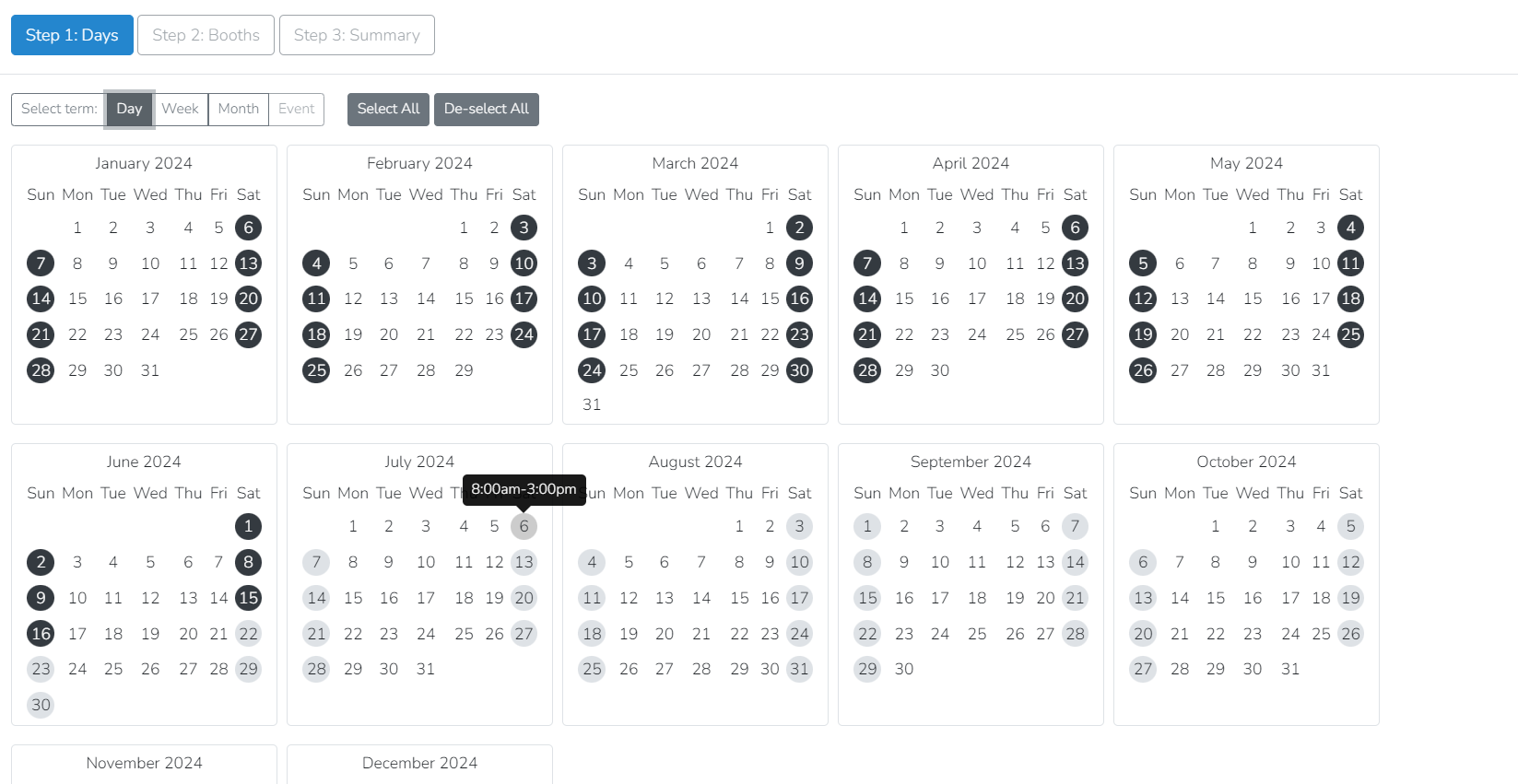Select Sunday, June 30, 2024
Image resolution: width=1518 pixels, height=784 pixels.
(41, 705)
